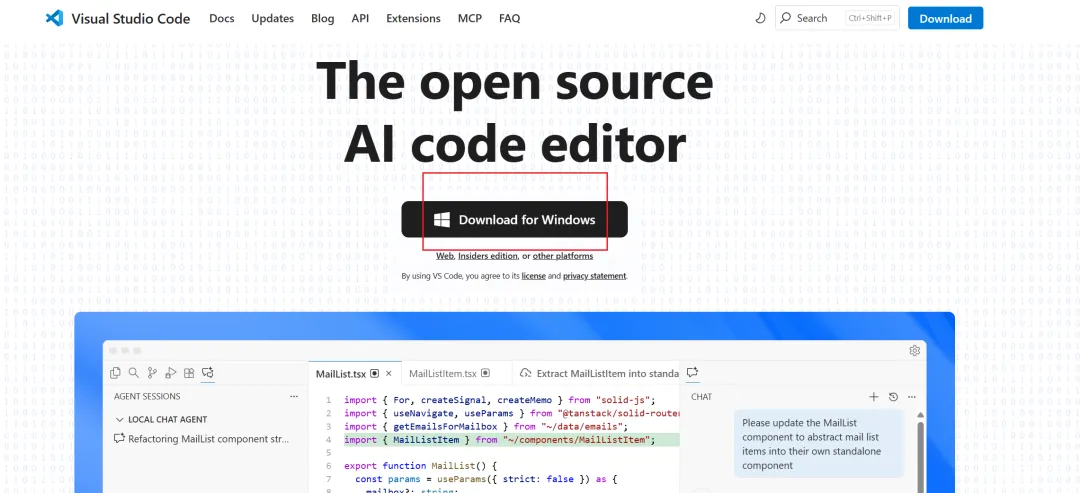Open the other platforms link
The height and width of the screenshot is (493, 1080).
[563, 256]
